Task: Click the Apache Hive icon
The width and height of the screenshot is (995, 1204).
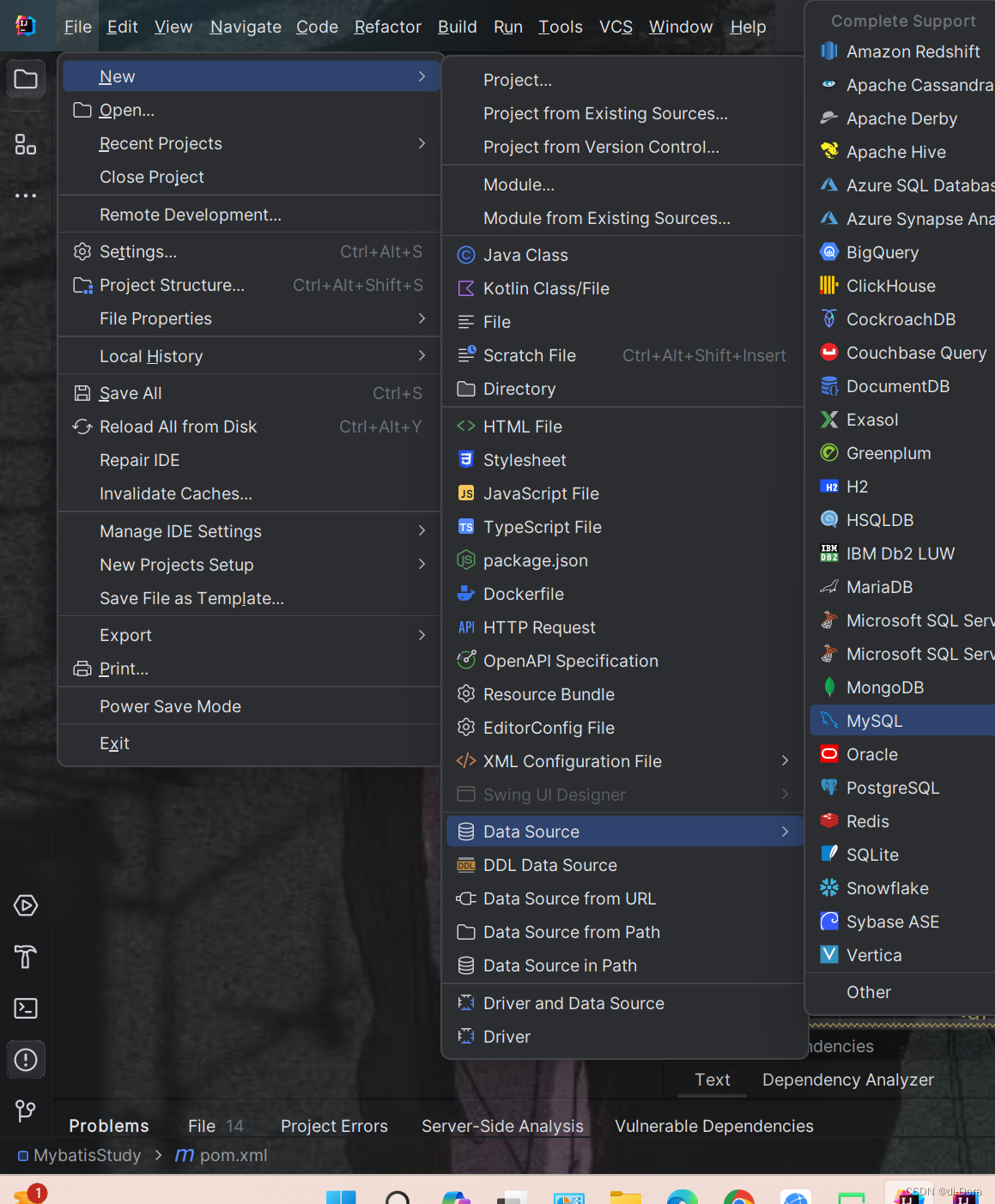Action: [829, 152]
